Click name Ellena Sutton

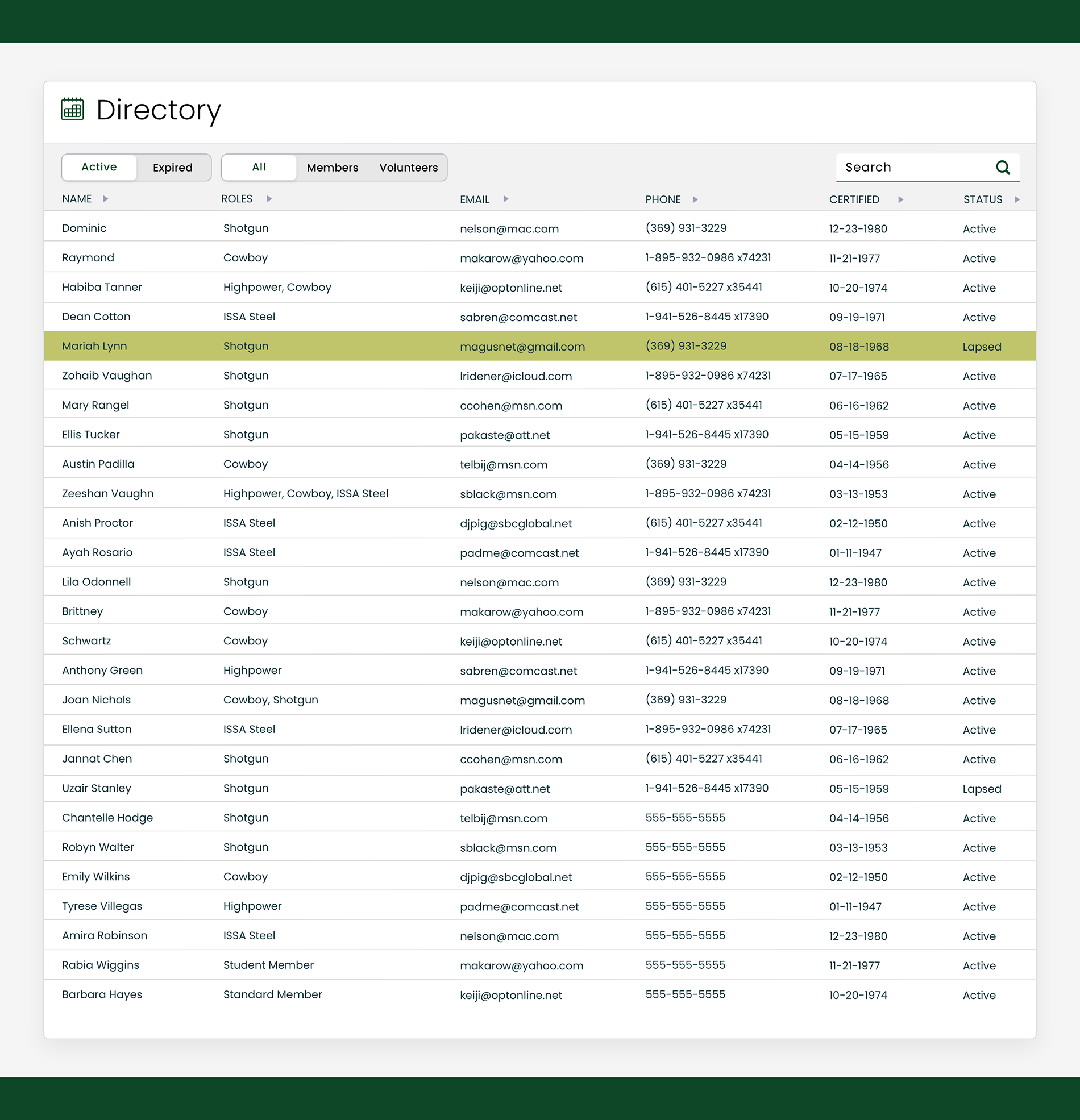[x=97, y=729]
